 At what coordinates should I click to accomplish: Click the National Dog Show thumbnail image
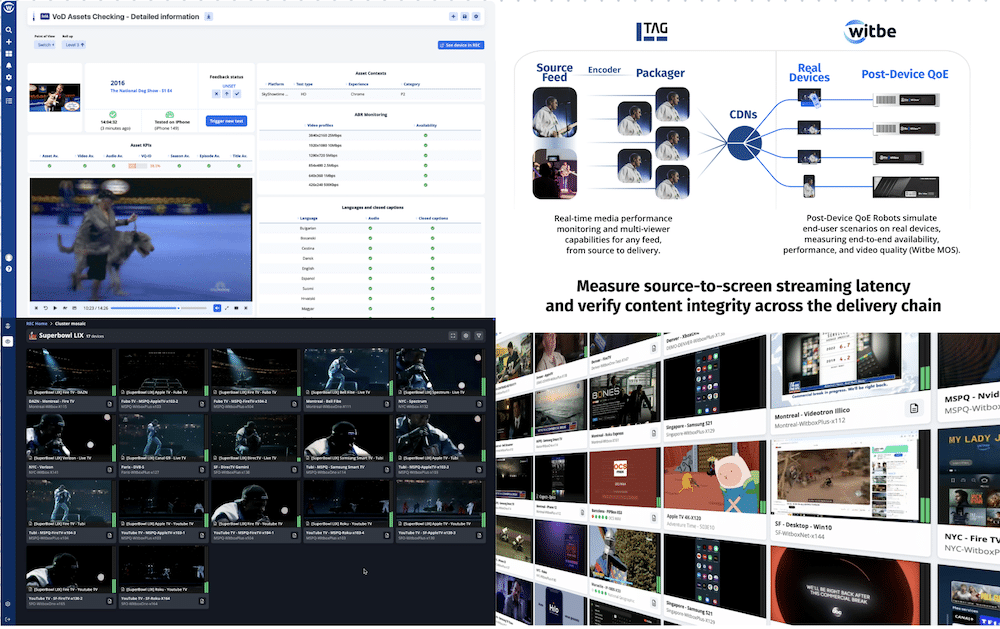tap(55, 98)
